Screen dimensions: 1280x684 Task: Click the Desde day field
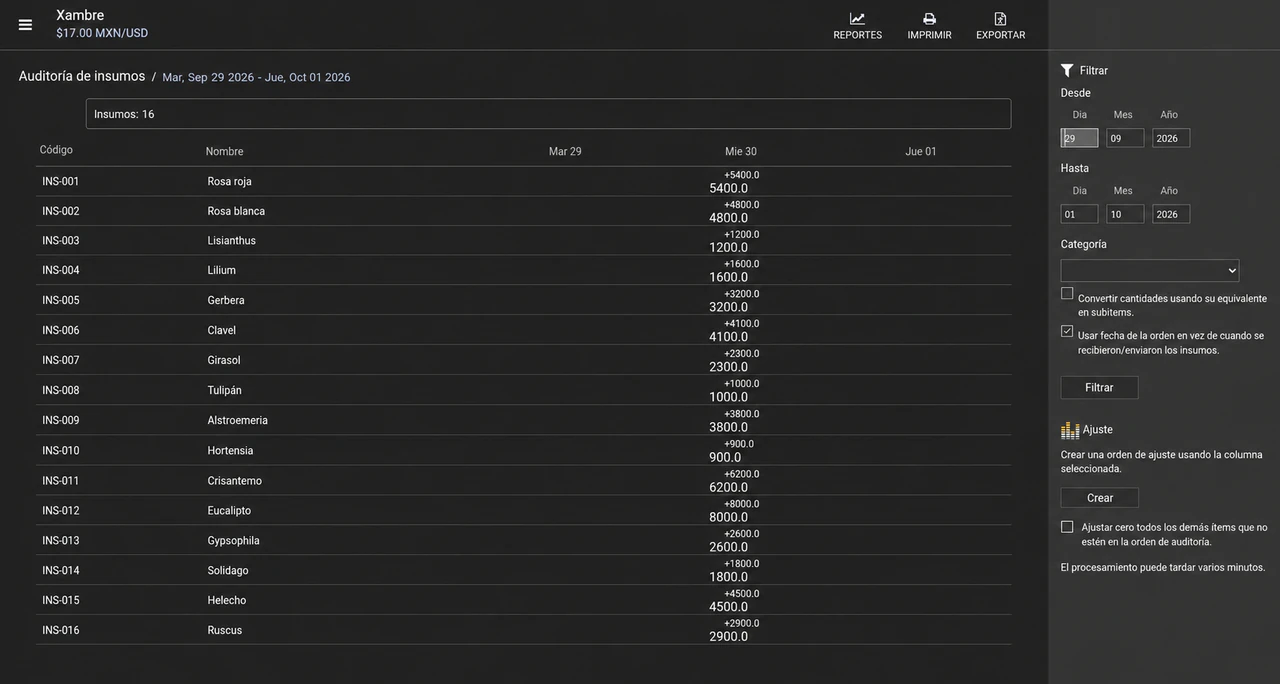1079,138
